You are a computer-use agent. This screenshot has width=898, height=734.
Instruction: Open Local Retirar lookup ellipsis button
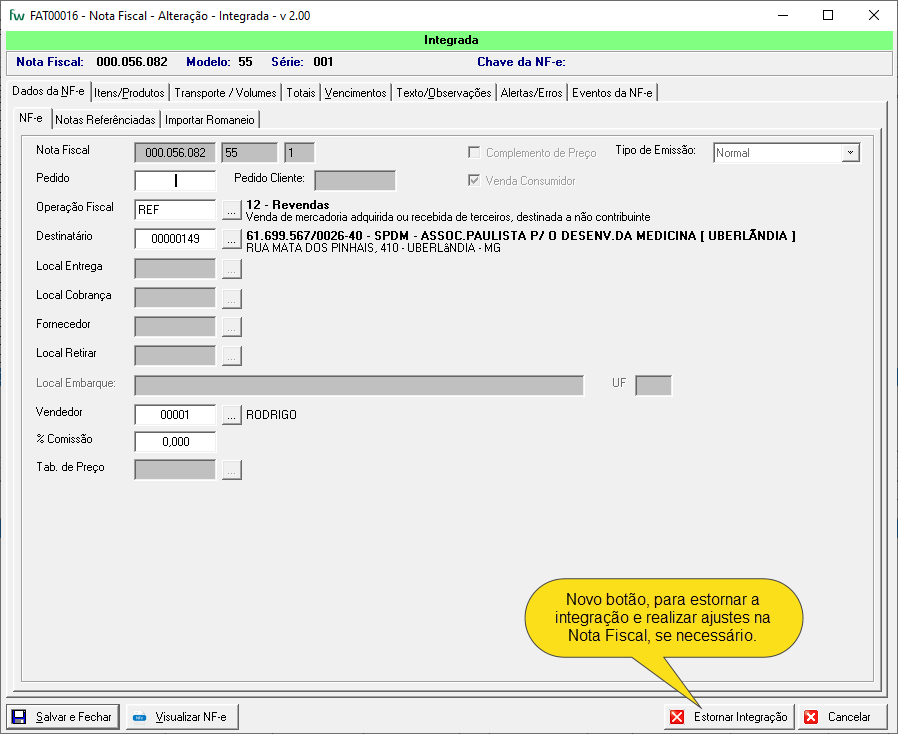(x=231, y=356)
